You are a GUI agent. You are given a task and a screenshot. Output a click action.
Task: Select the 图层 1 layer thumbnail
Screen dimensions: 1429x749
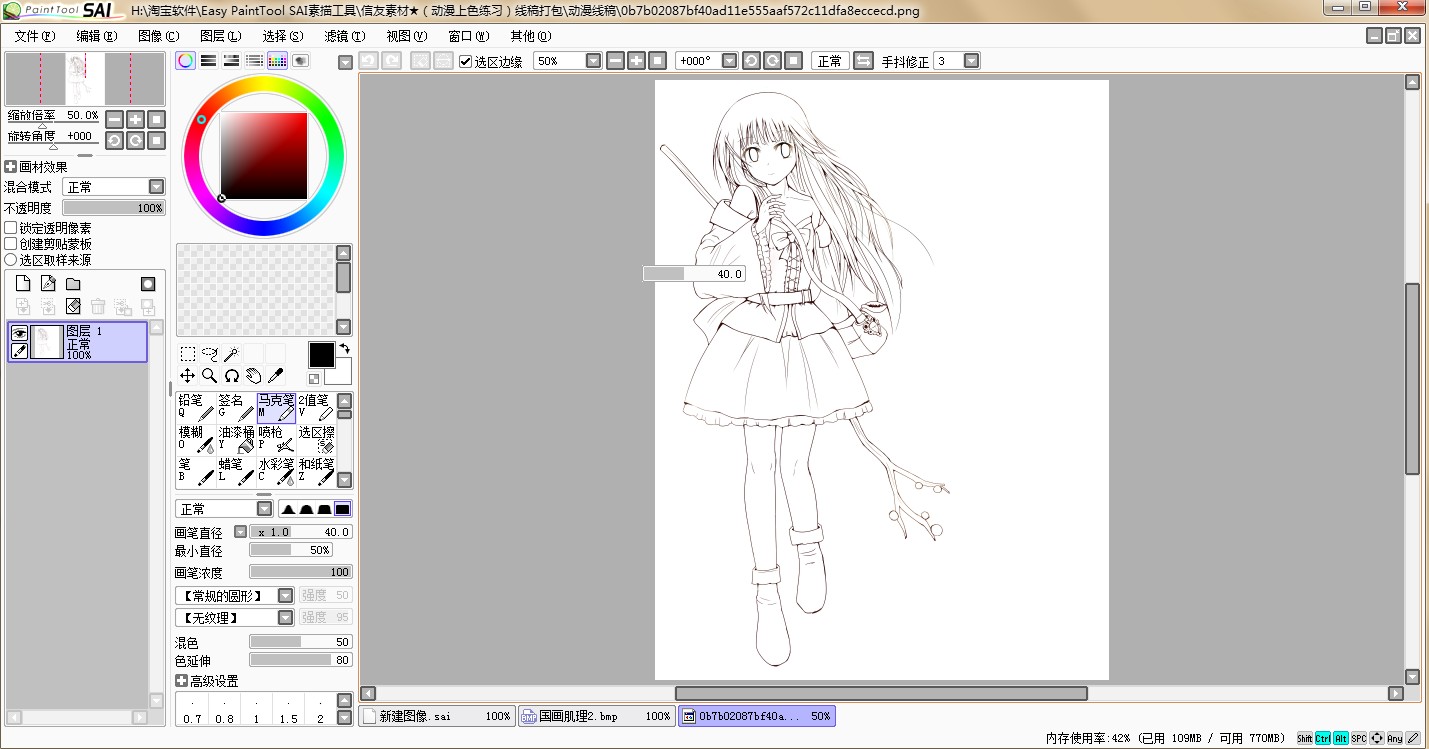click(x=47, y=342)
